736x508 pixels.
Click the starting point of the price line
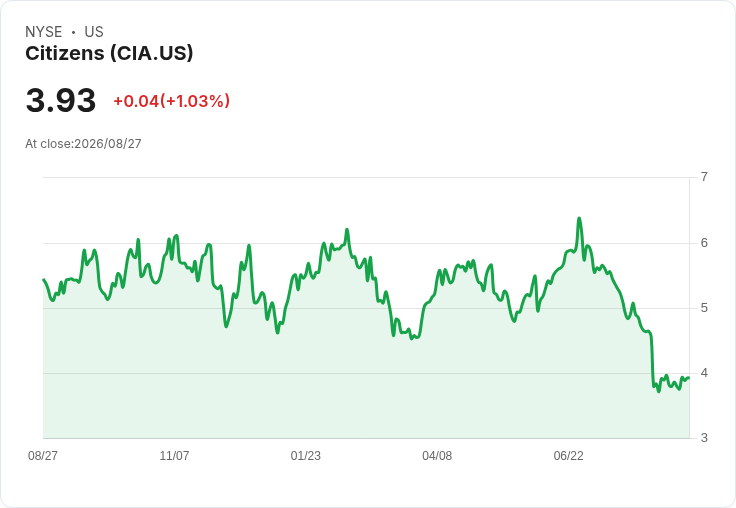(44, 279)
